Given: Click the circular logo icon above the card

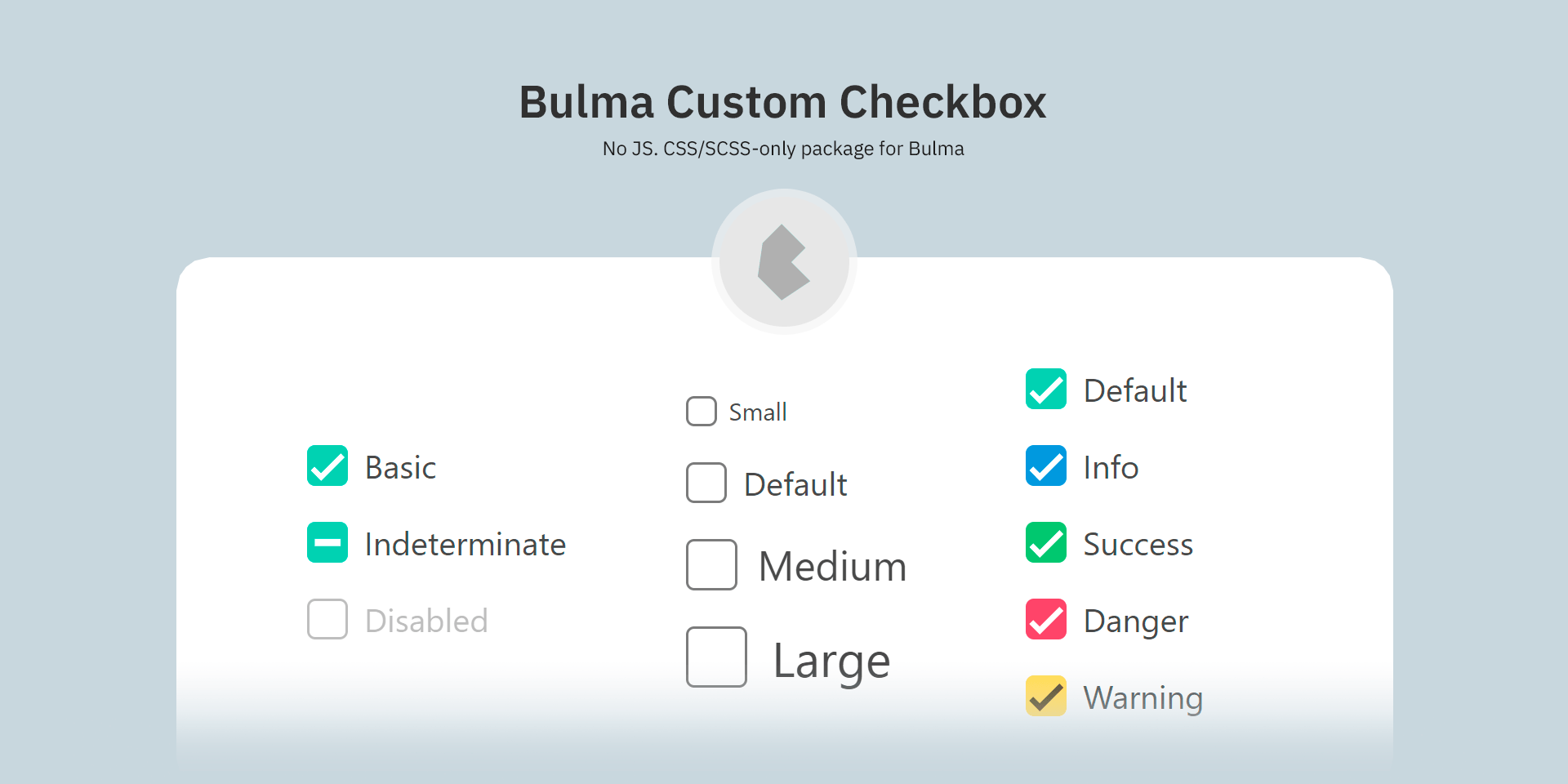Looking at the screenshot, I should (784, 260).
